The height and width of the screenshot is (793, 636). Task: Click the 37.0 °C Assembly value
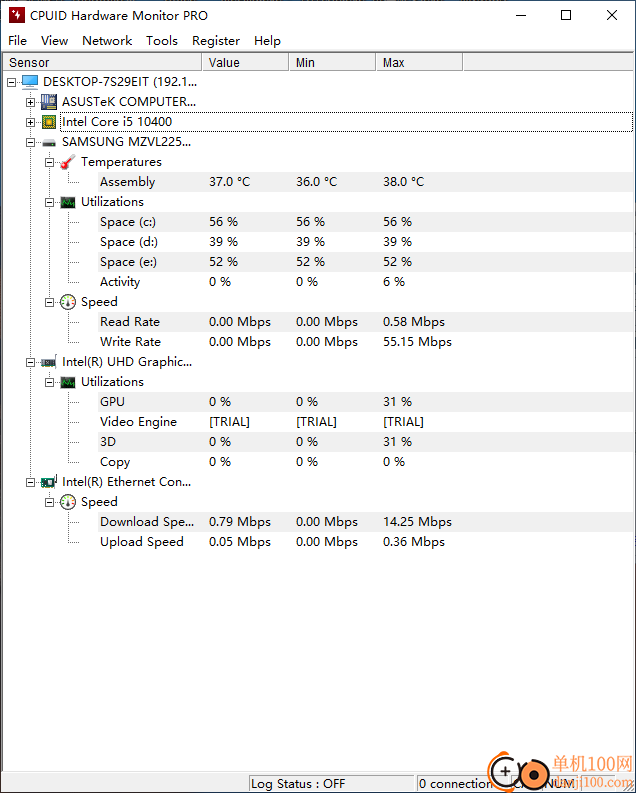coord(230,182)
